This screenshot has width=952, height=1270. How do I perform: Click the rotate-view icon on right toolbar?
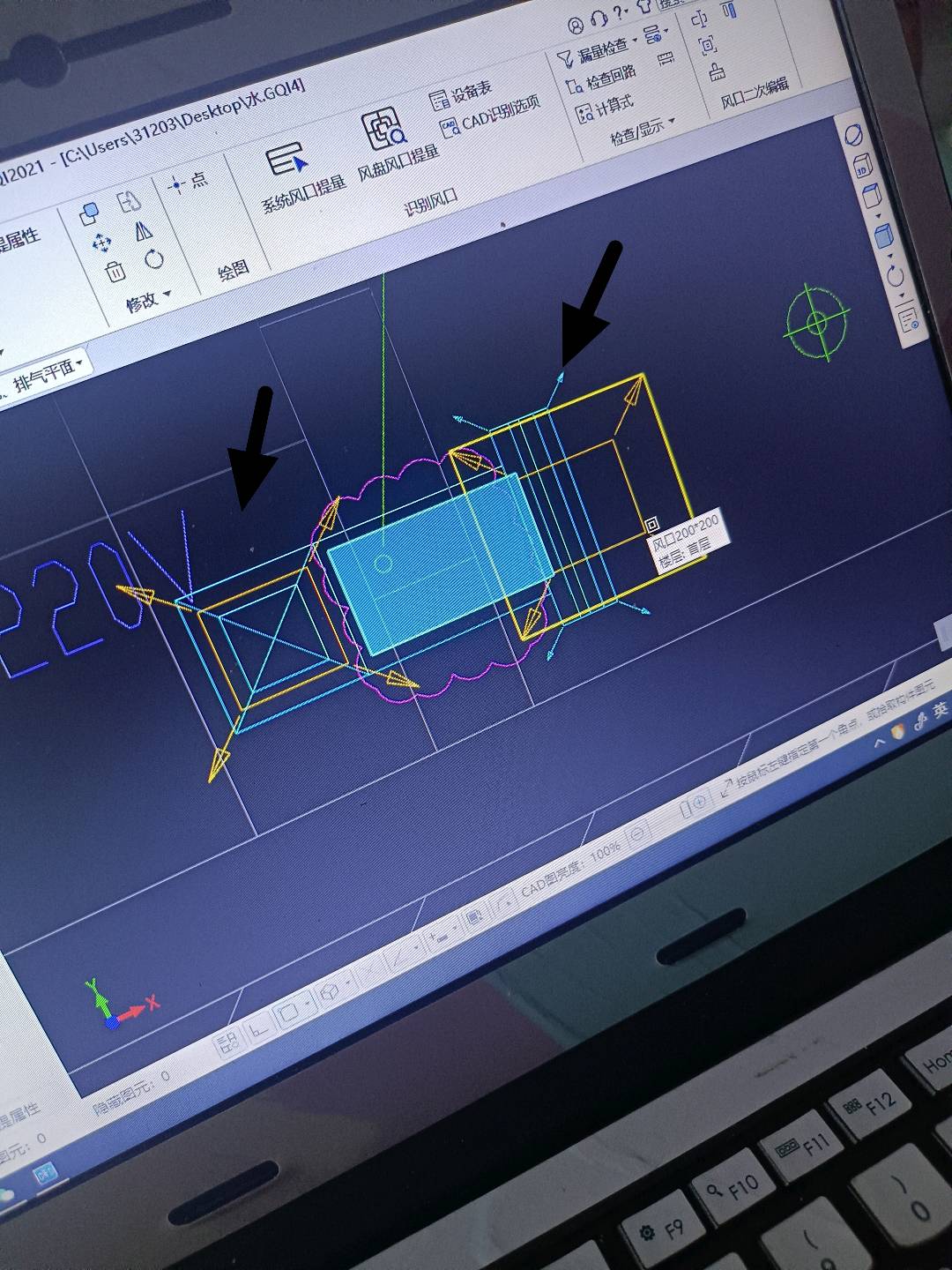[x=896, y=276]
